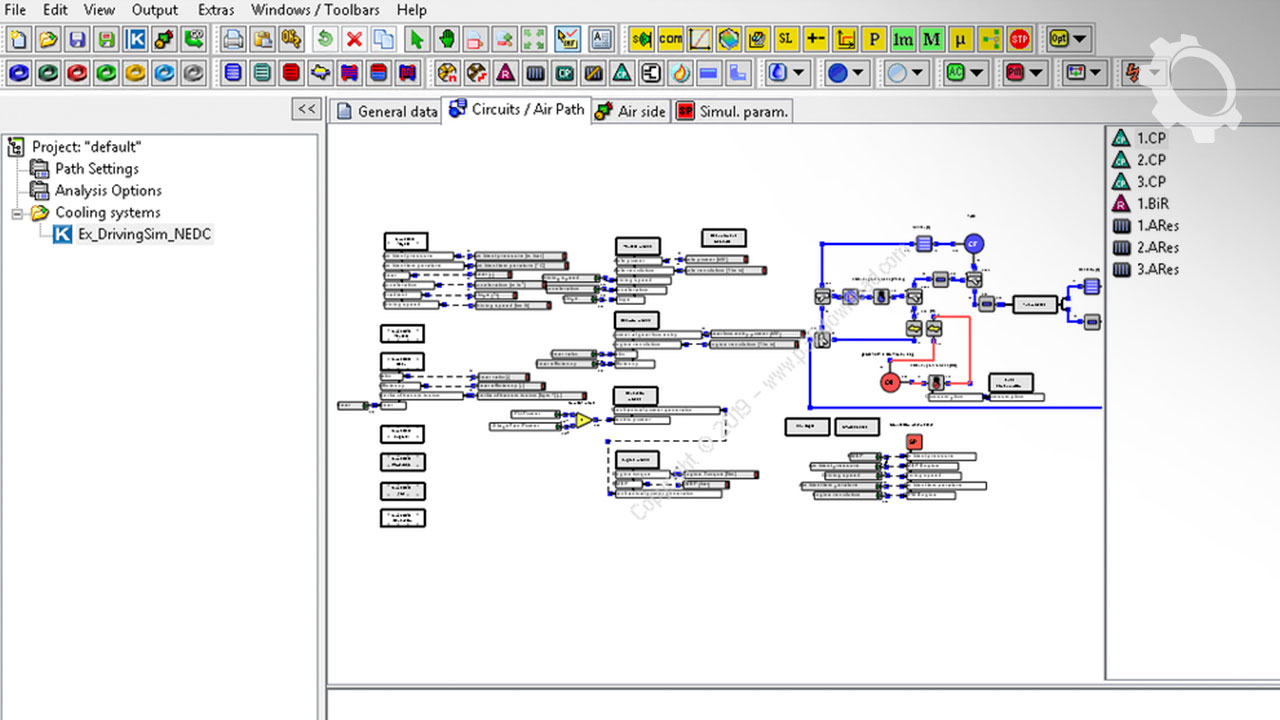Image resolution: width=1280 pixels, height=720 pixels.
Task: Open the AC component dropdown
Action: pyautogui.click(x=977, y=73)
